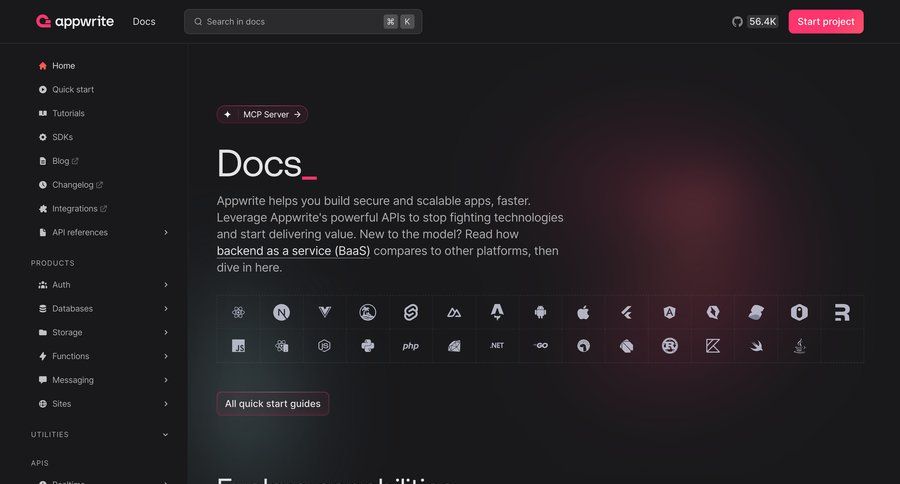This screenshot has width=900, height=484.
Task: Select the hexagonal Refine icon
Action: point(799,312)
